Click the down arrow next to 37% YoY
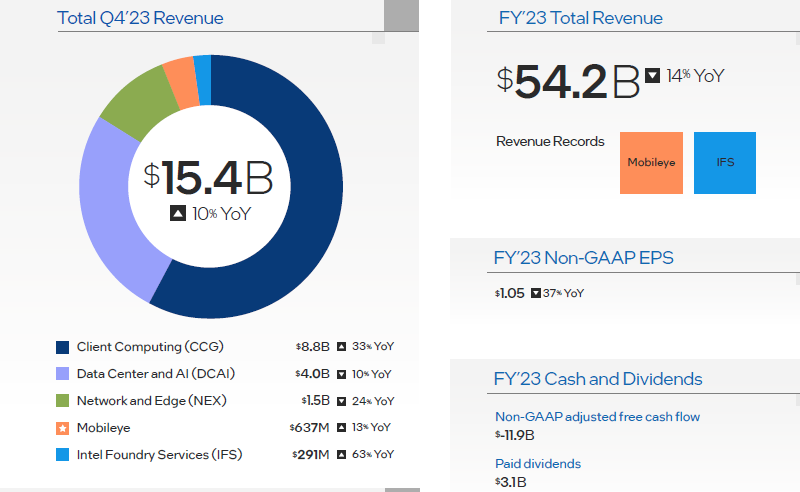The image size is (800, 492). coord(536,294)
